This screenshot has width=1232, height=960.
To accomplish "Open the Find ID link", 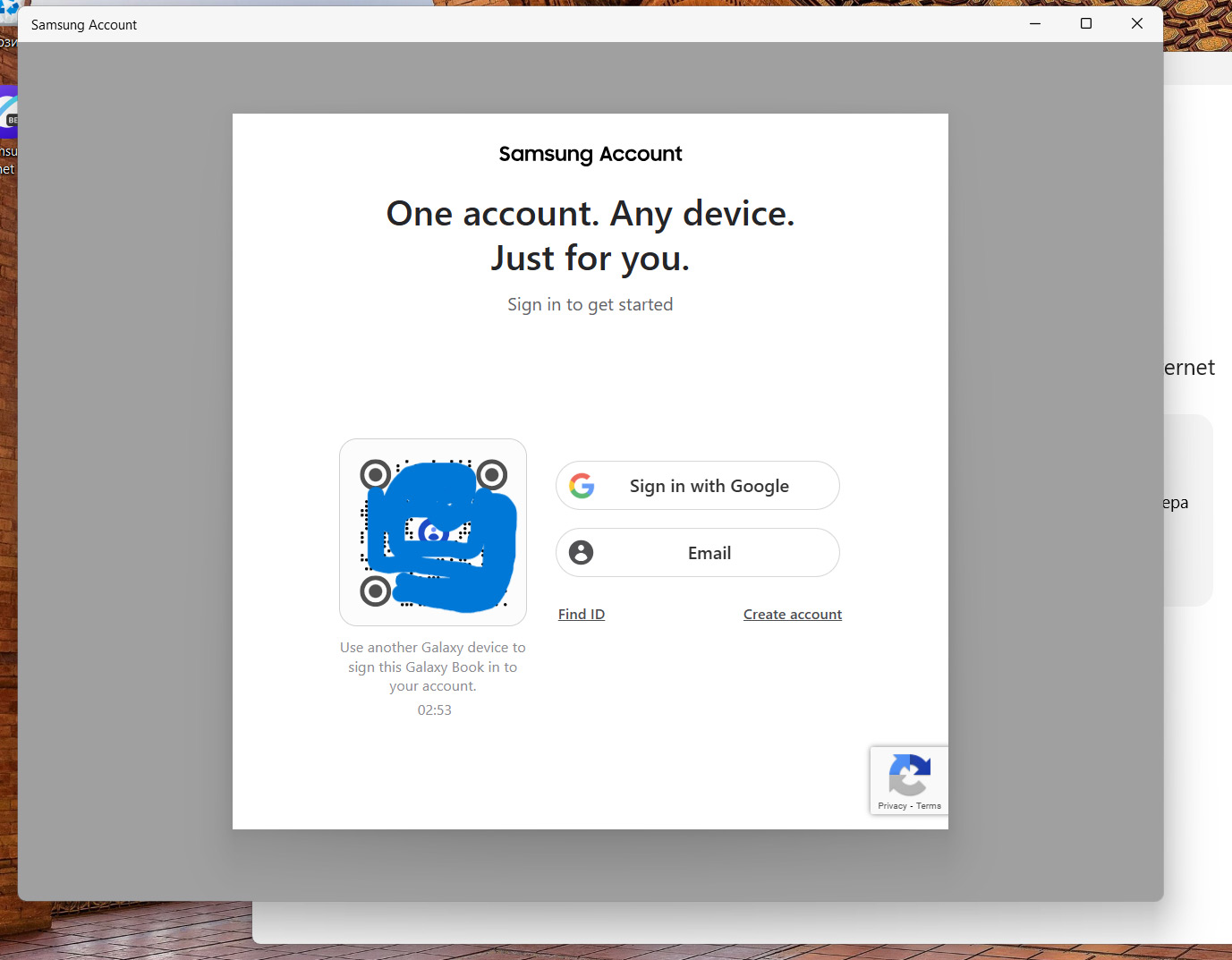I will point(582,615).
